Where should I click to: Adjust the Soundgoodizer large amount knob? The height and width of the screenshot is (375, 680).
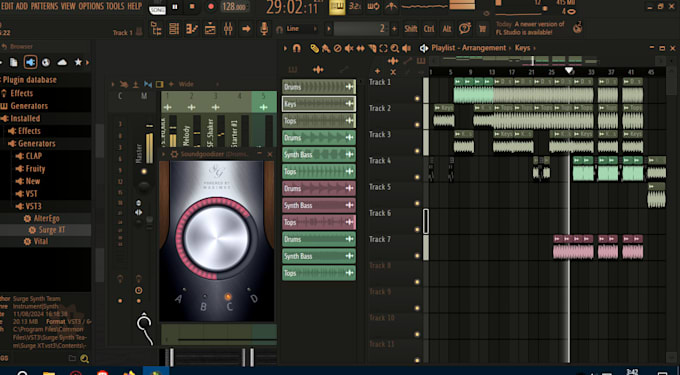coord(216,238)
